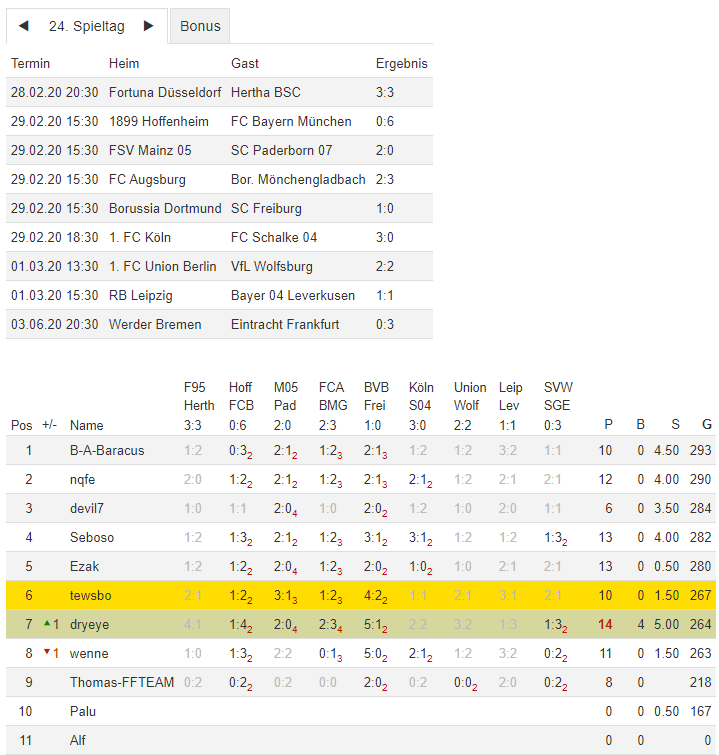Go to next Spieltag using right arrow
Screen dimensions: 719x755
click(x=149, y=26)
